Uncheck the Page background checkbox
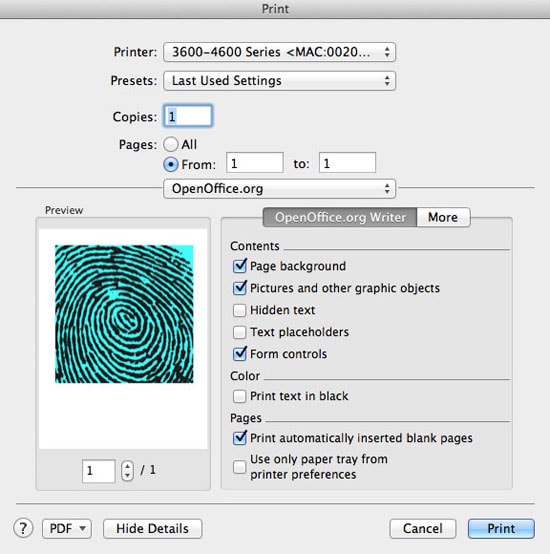The width and height of the screenshot is (550, 554). [x=239, y=266]
